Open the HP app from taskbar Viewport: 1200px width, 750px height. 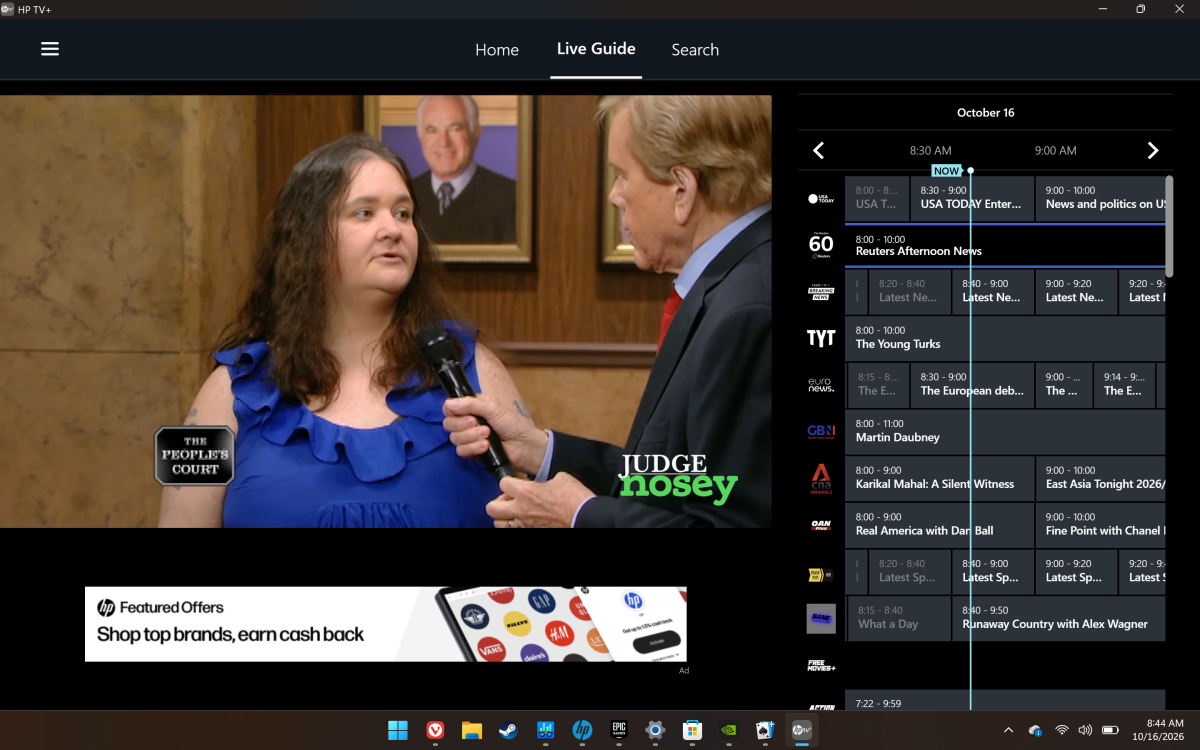[582, 730]
